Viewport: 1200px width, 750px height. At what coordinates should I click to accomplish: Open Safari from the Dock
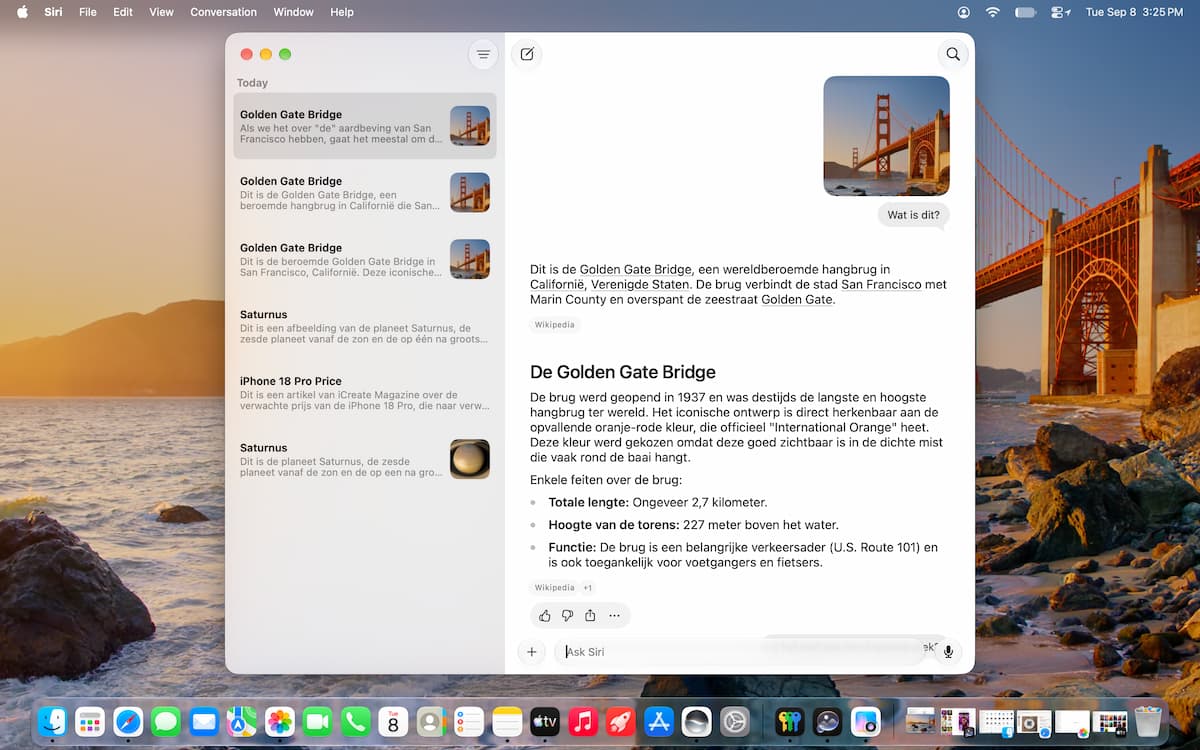[128, 721]
